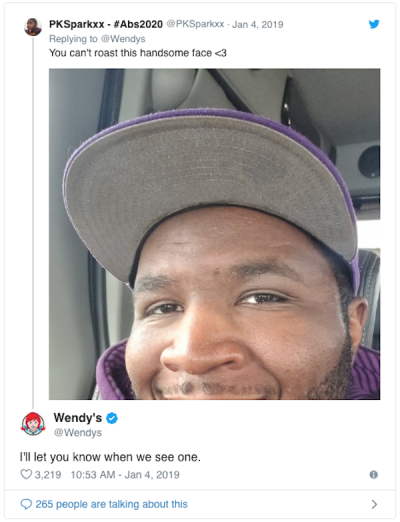Open PKSparkxx's profile avatar
The height and width of the screenshot is (522, 400).
[33, 27]
